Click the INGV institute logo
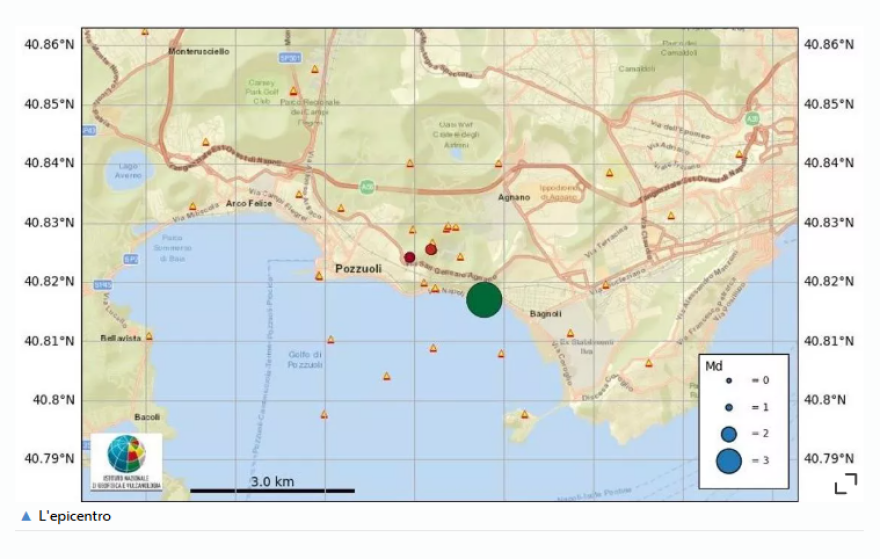Viewport: 880px width, 559px height. [126, 461]
